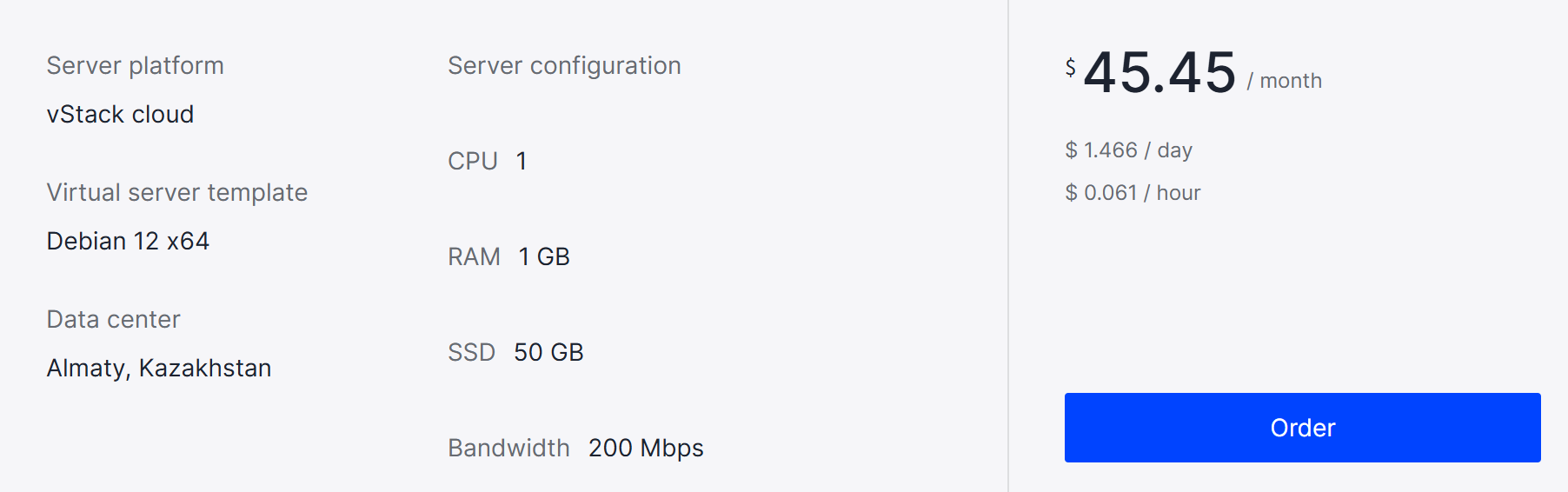Screen dimensions: 1568x492
Task: Click the SSD label
Action: pyautogui.click(x=471, y=353)
